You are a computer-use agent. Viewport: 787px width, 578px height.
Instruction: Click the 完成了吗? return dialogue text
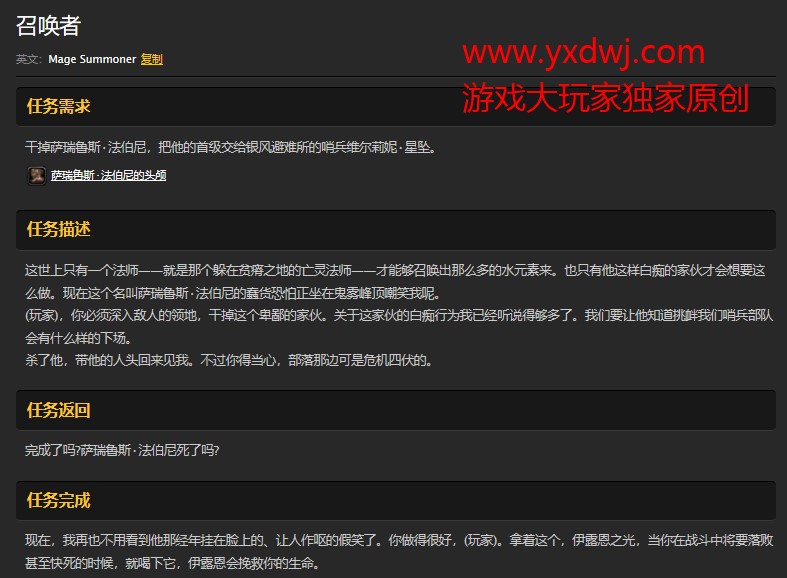pyautogui.click(x=122, y=450)
